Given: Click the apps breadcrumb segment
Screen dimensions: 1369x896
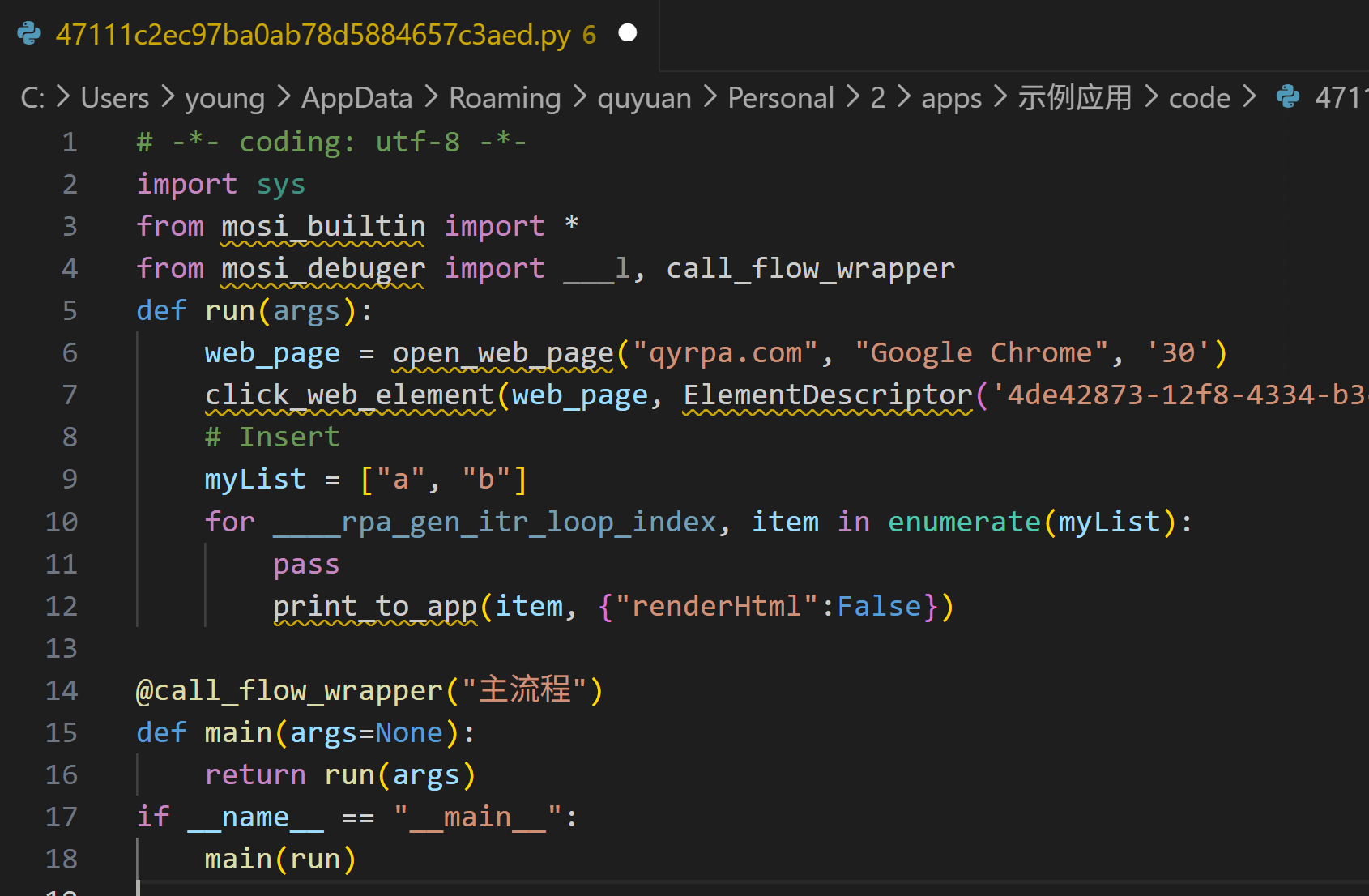Looking at the screenshot, I should 951,98.
